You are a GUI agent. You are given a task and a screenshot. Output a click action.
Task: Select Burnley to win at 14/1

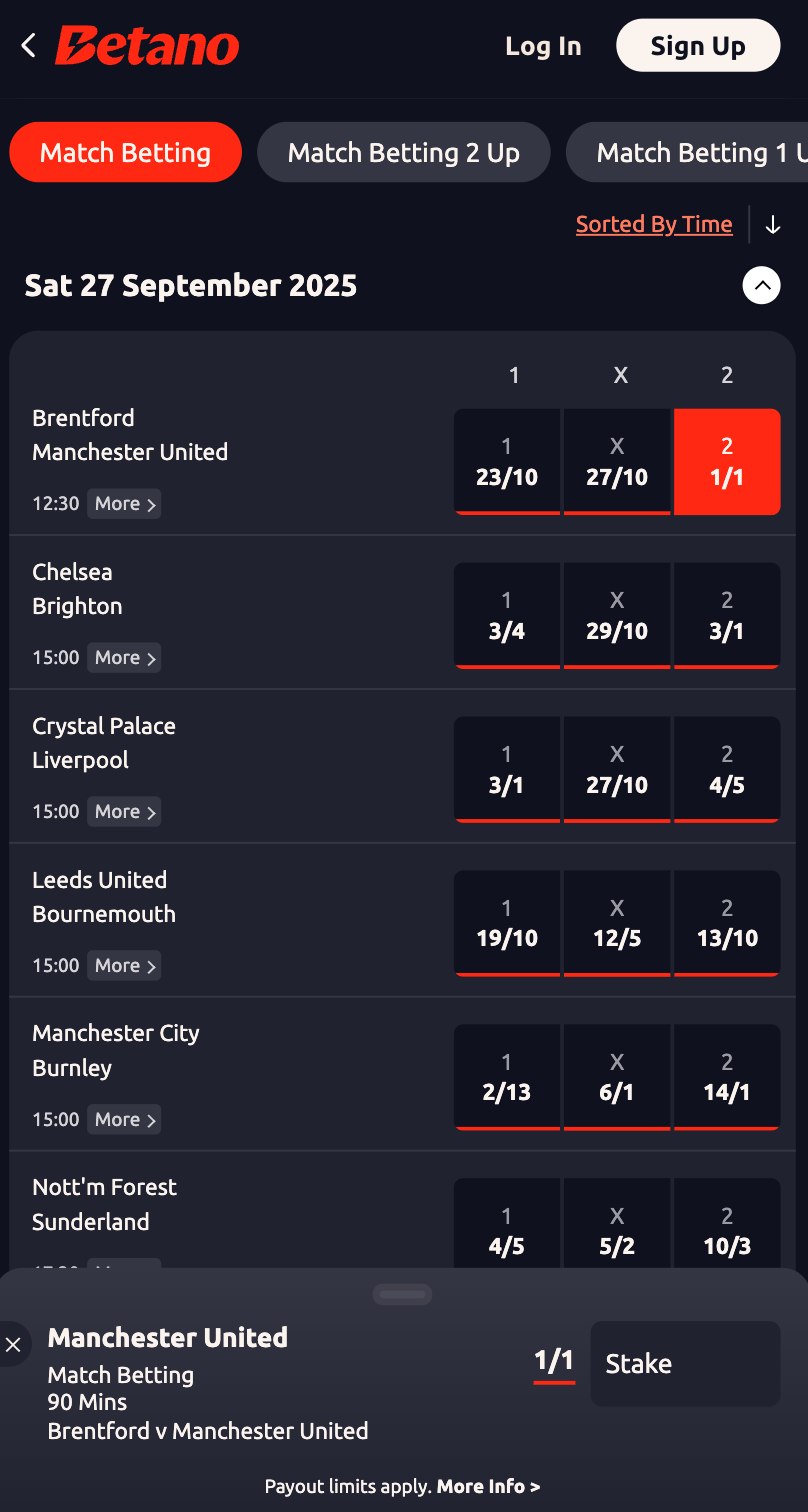[x=727, y=1078]
